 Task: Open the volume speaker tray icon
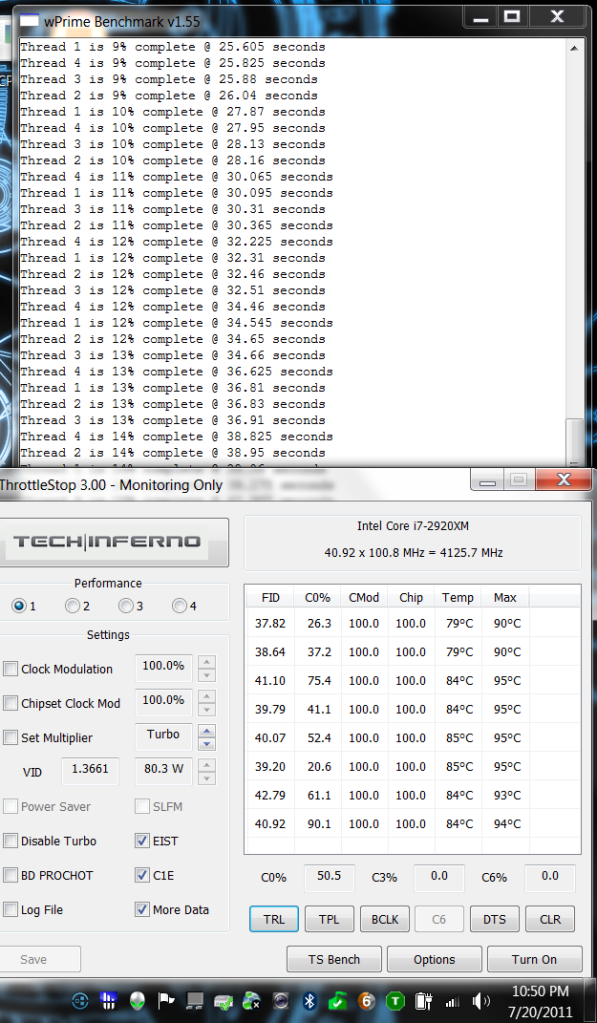pos(482,1000)
